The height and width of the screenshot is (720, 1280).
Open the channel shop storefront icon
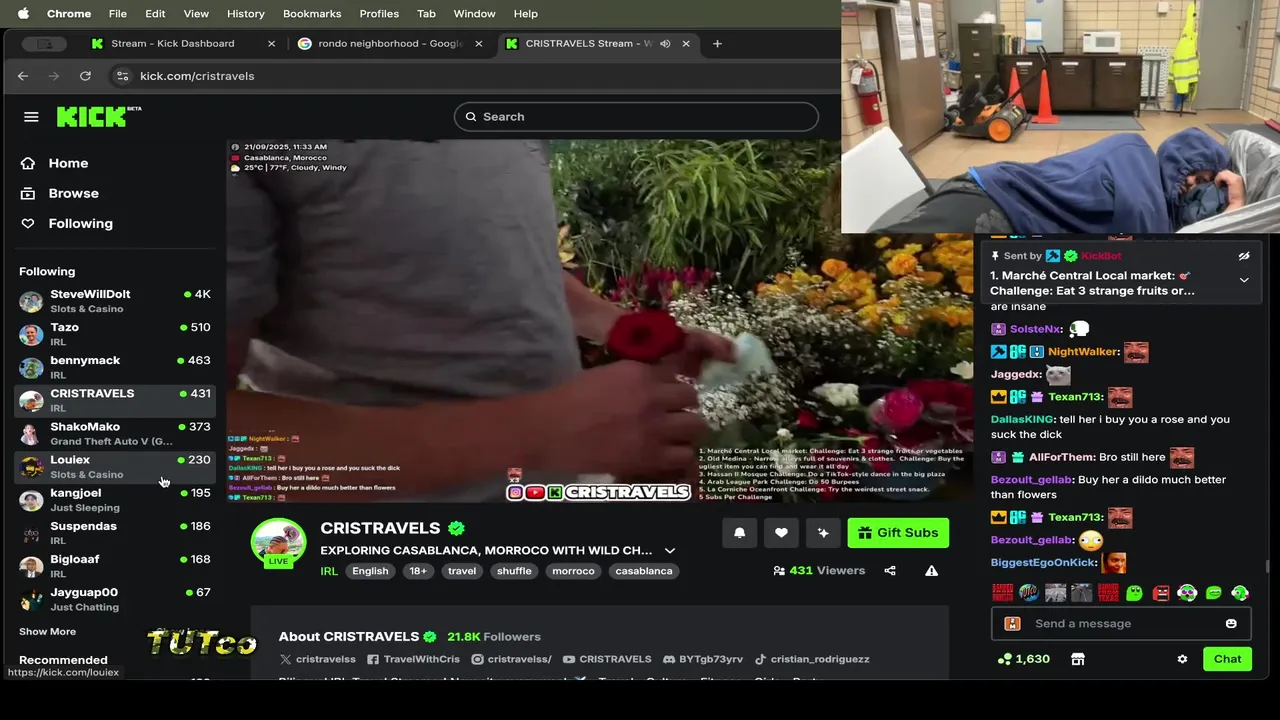pos(1077,659)
